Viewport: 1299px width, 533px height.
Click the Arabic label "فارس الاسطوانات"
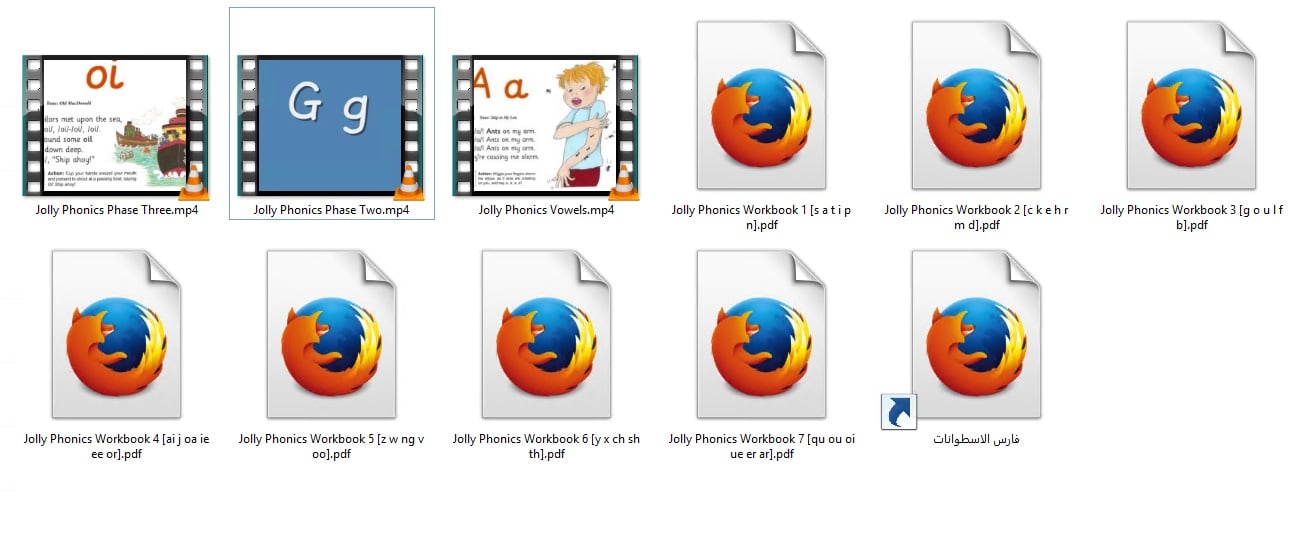click(x=976, y=439)
